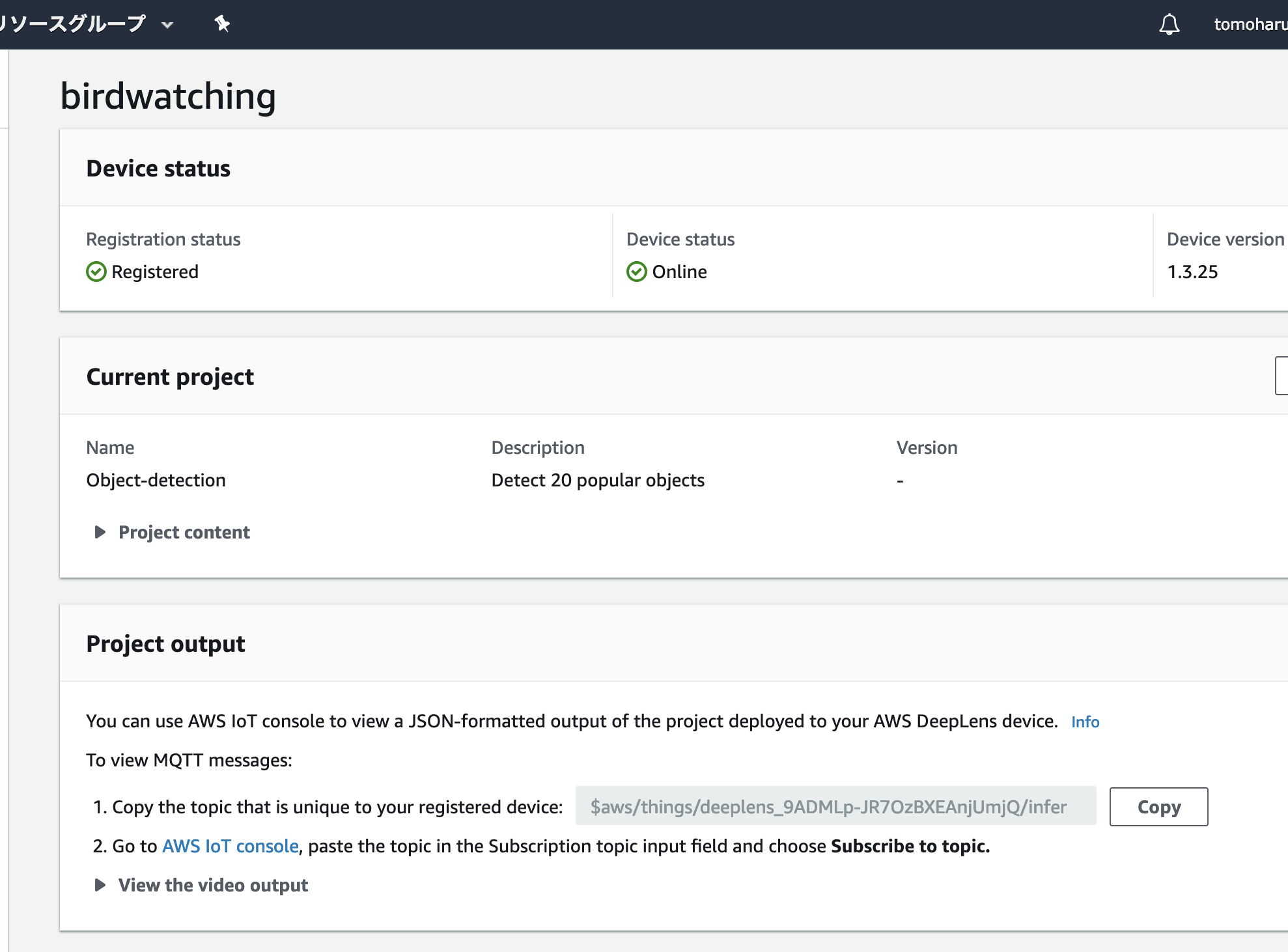Open the AWS IoT console link
1288x952 pixels.
(230, 846)
